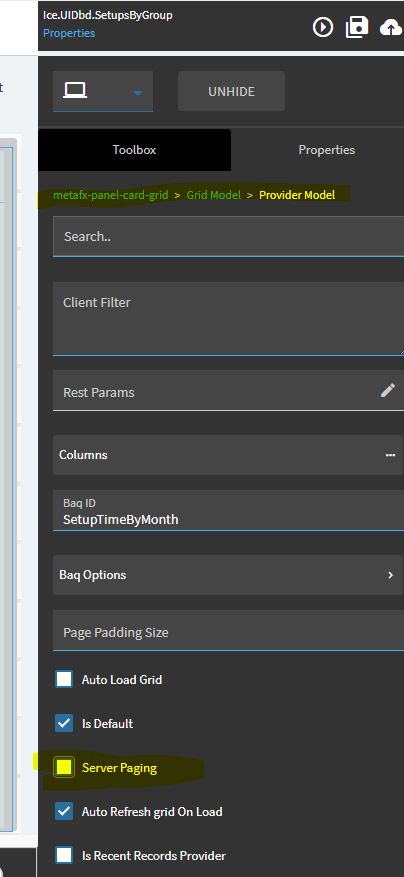This screenshot has height=877, width=404.
Task: Click the Page Padding Size field
Action: 228,631
